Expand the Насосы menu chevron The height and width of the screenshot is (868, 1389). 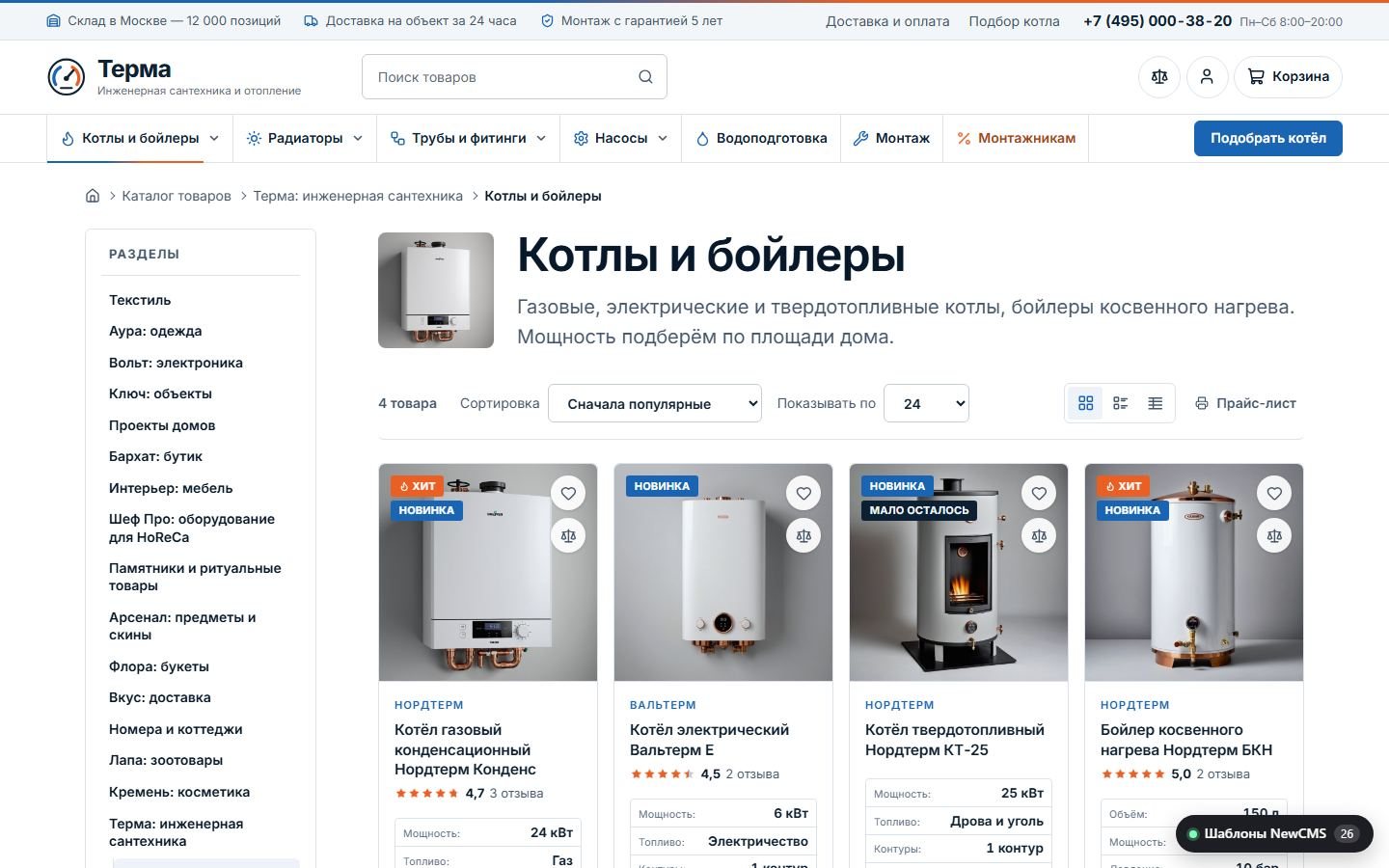(663, 139)
